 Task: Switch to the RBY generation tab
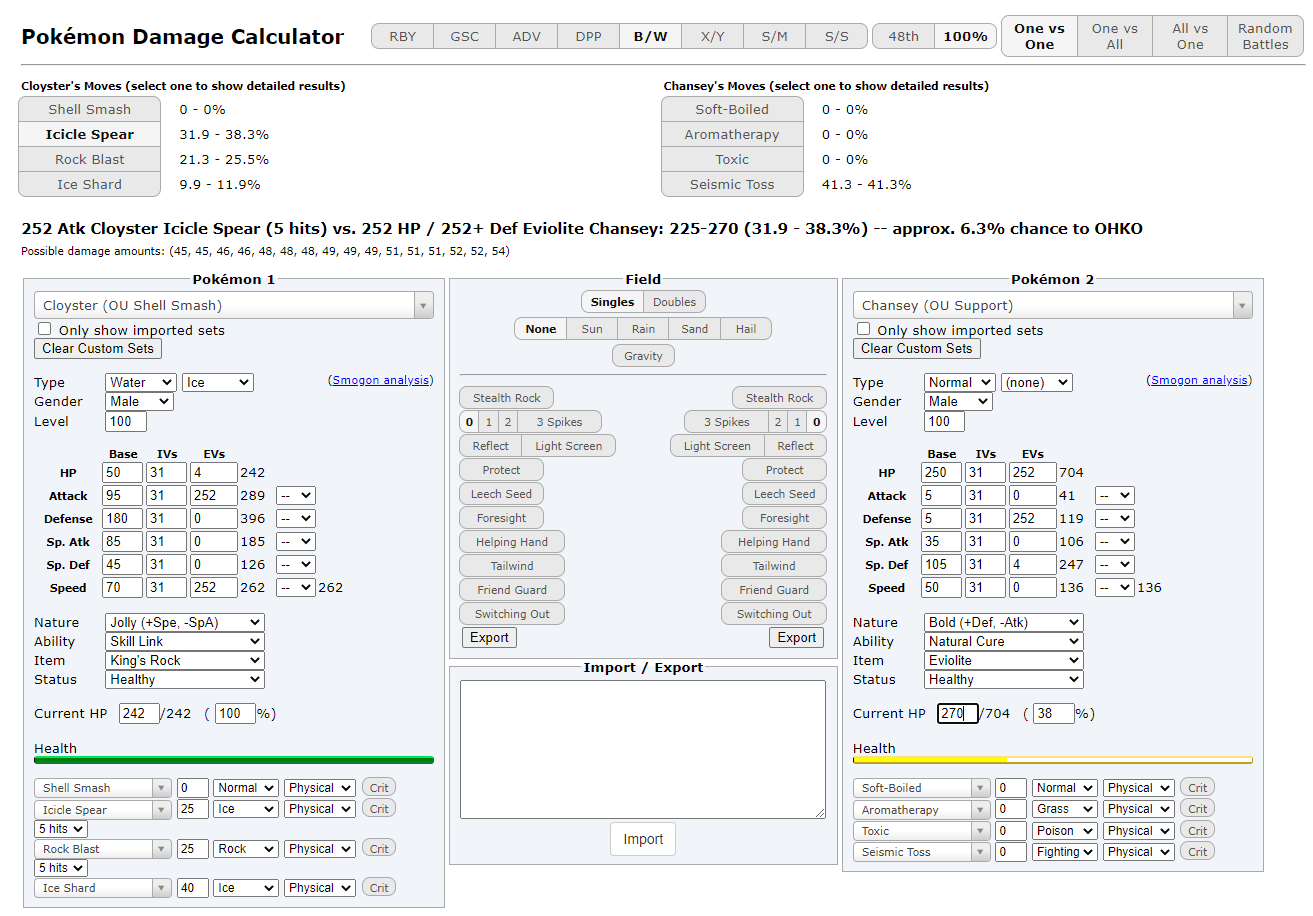(x=402, y=37)
